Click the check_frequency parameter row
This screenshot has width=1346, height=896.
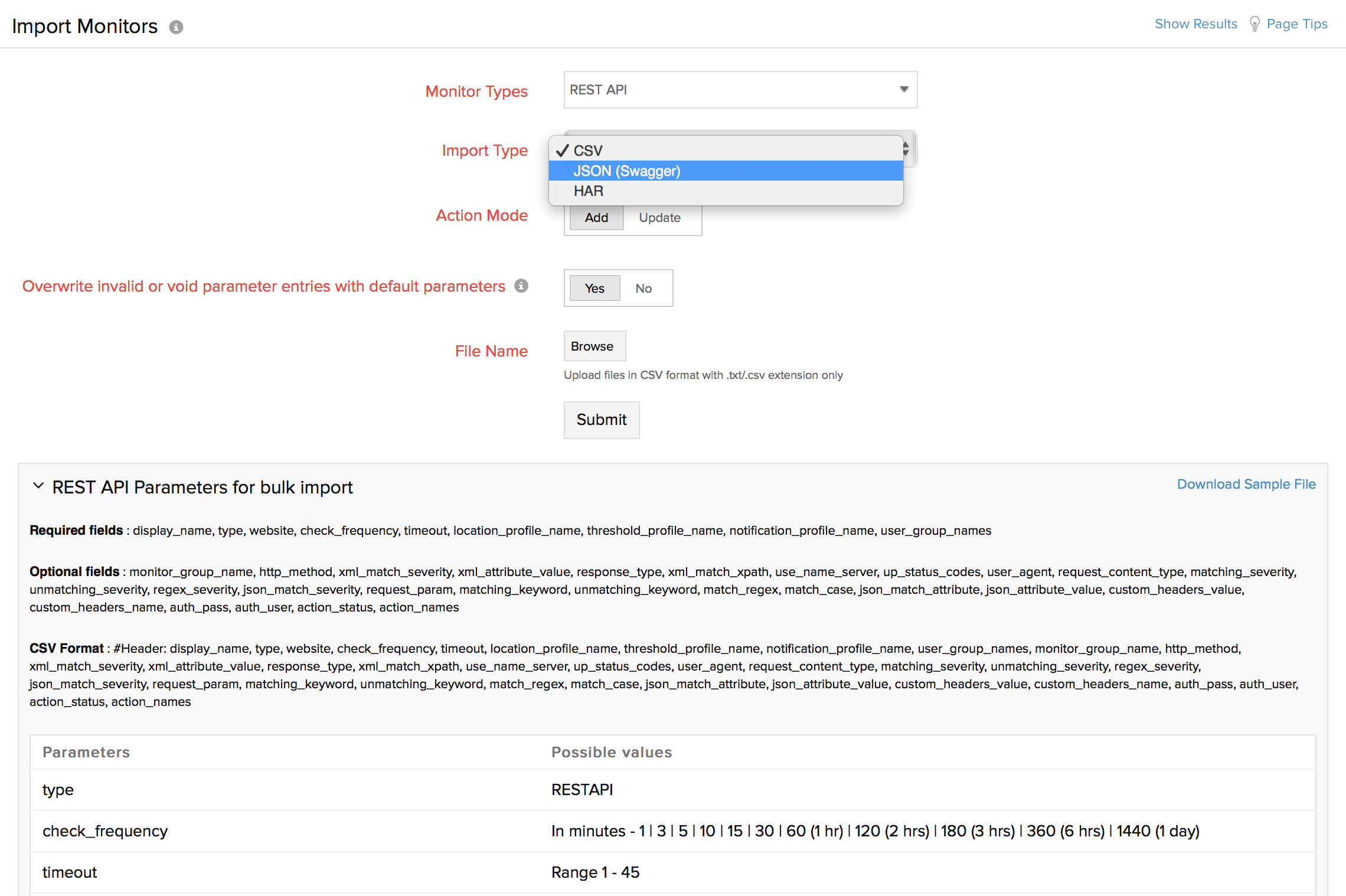pos(672,831)
